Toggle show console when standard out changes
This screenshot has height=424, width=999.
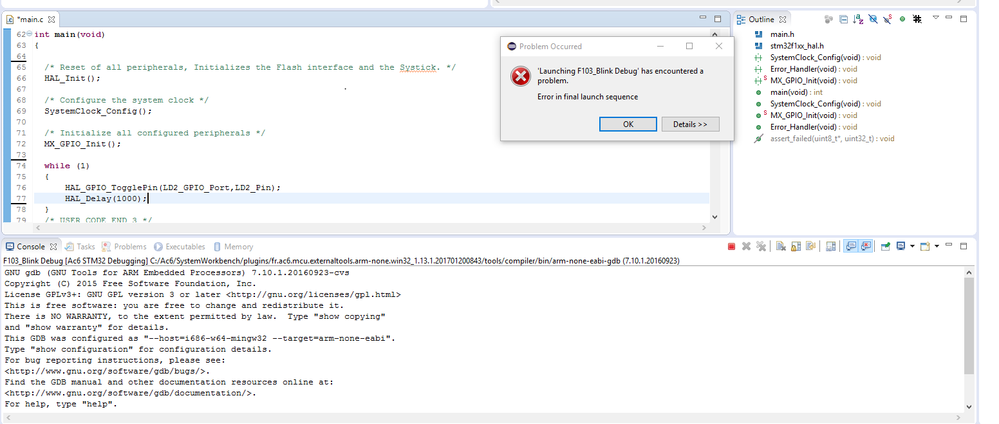(850, 246)
